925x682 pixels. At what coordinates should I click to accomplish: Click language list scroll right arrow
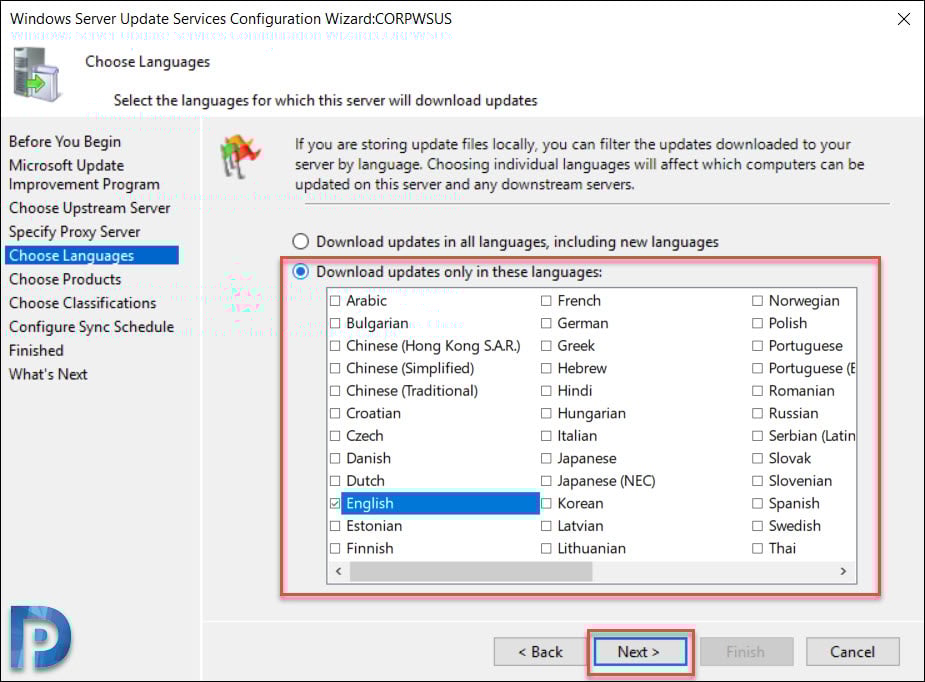point(844,571)
